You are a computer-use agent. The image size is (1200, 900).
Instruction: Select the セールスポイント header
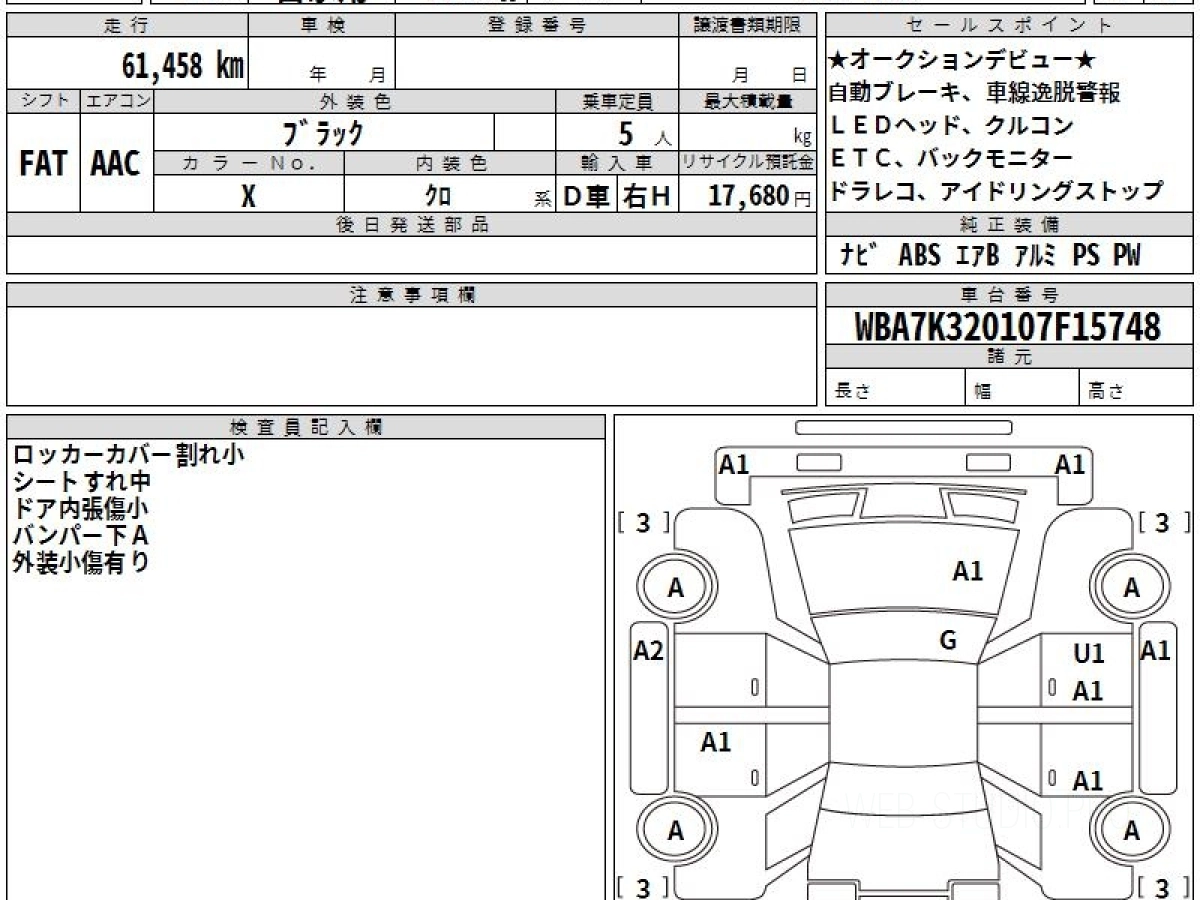1009,26
